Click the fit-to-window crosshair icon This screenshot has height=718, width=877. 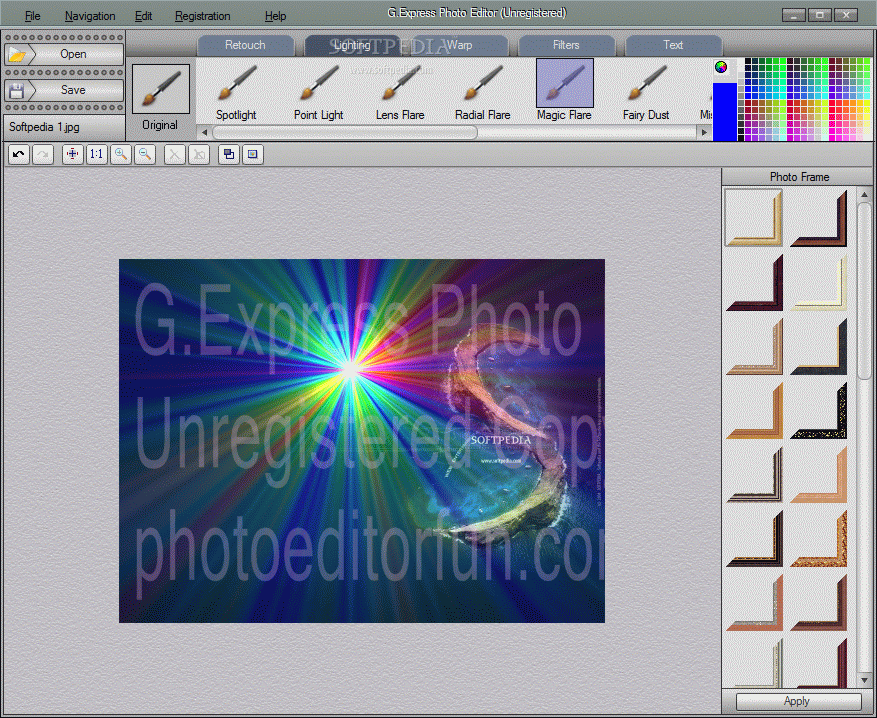[73, 154]
